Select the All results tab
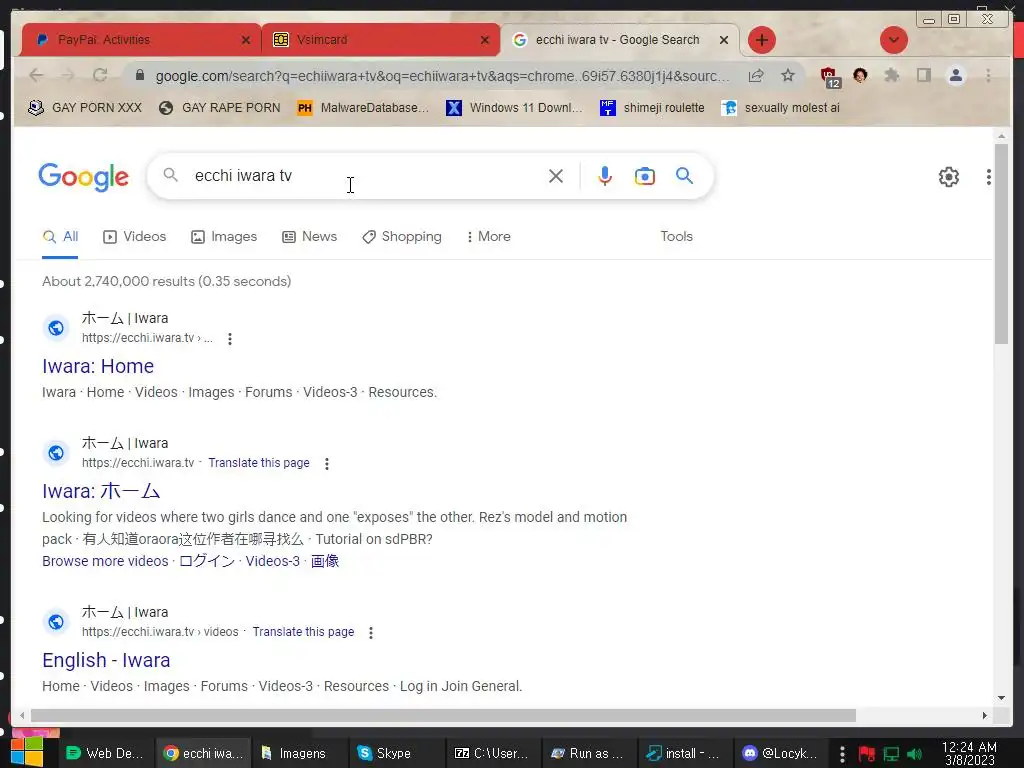The height and width of the screenshot is (768, 1024). pyautogui.click(x=60, y=237)
